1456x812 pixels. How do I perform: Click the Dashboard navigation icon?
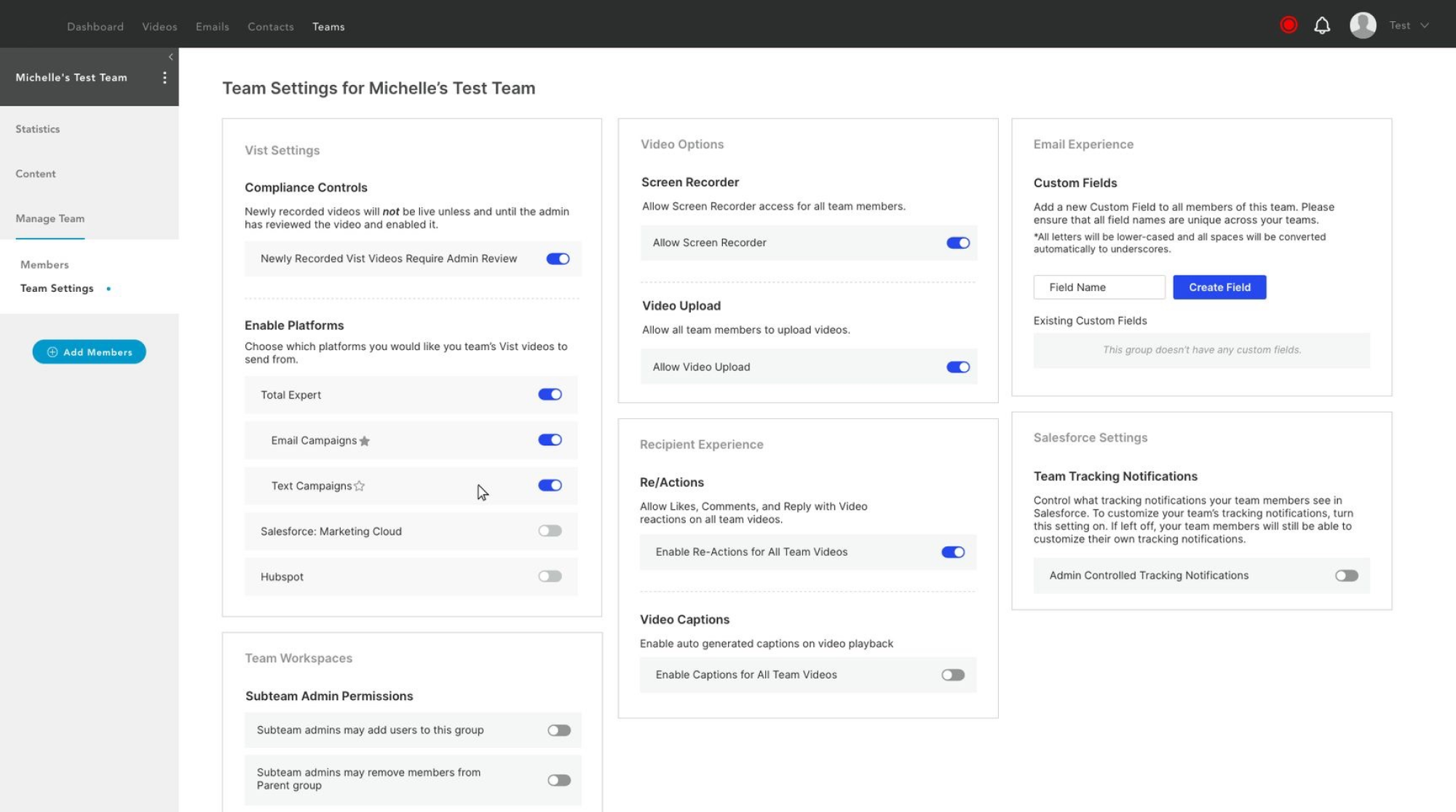point(95,26)
